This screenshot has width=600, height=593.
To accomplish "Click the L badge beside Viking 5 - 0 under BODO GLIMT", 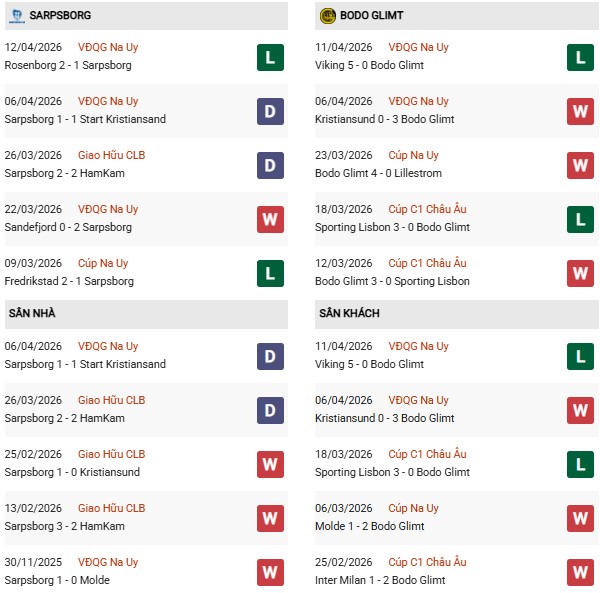I will click(x=580, y=57).
